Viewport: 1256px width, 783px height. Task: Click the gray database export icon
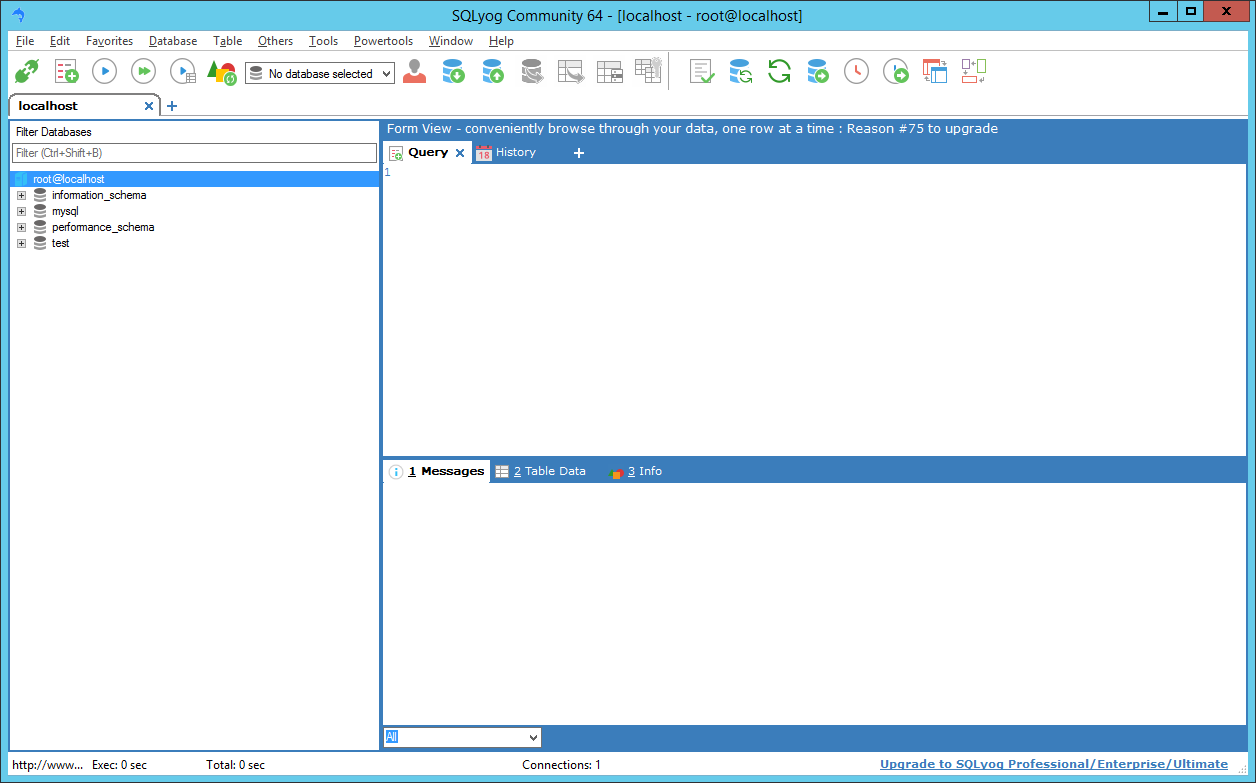pos(531,72)
